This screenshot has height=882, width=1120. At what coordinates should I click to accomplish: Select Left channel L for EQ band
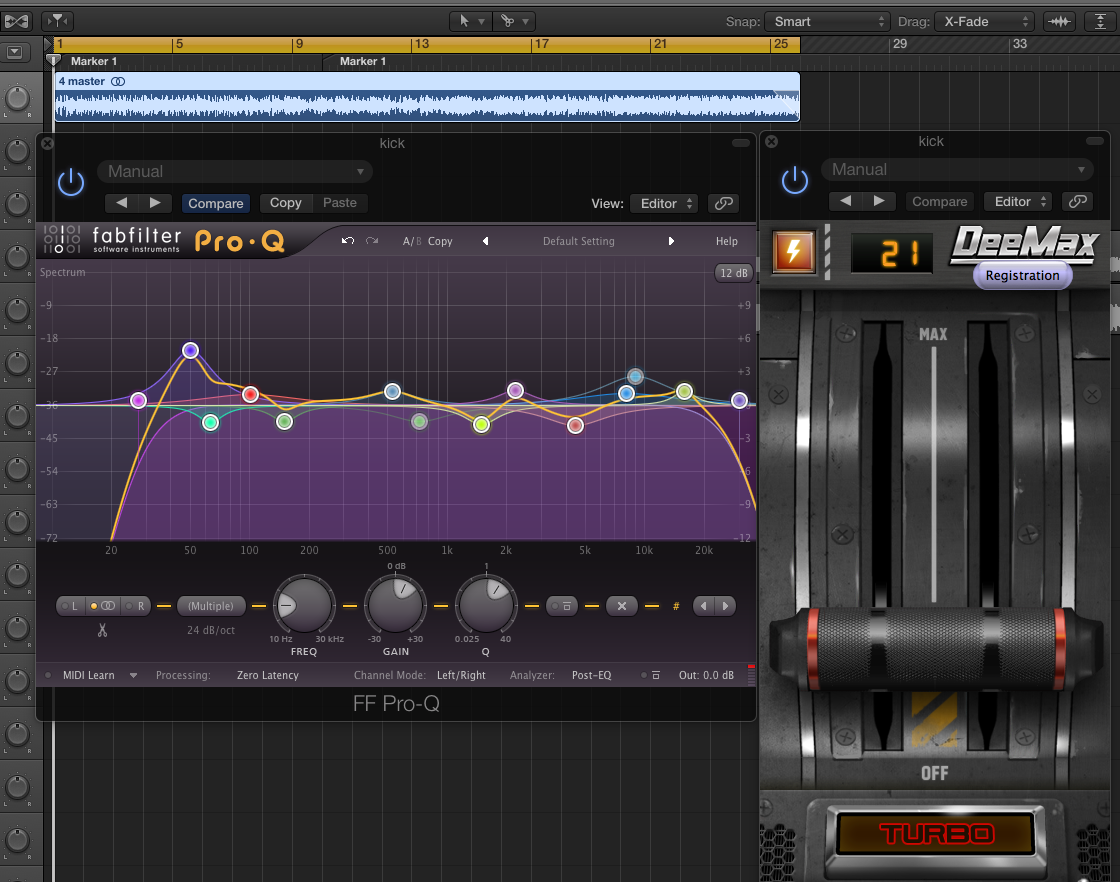pos(70,606)
